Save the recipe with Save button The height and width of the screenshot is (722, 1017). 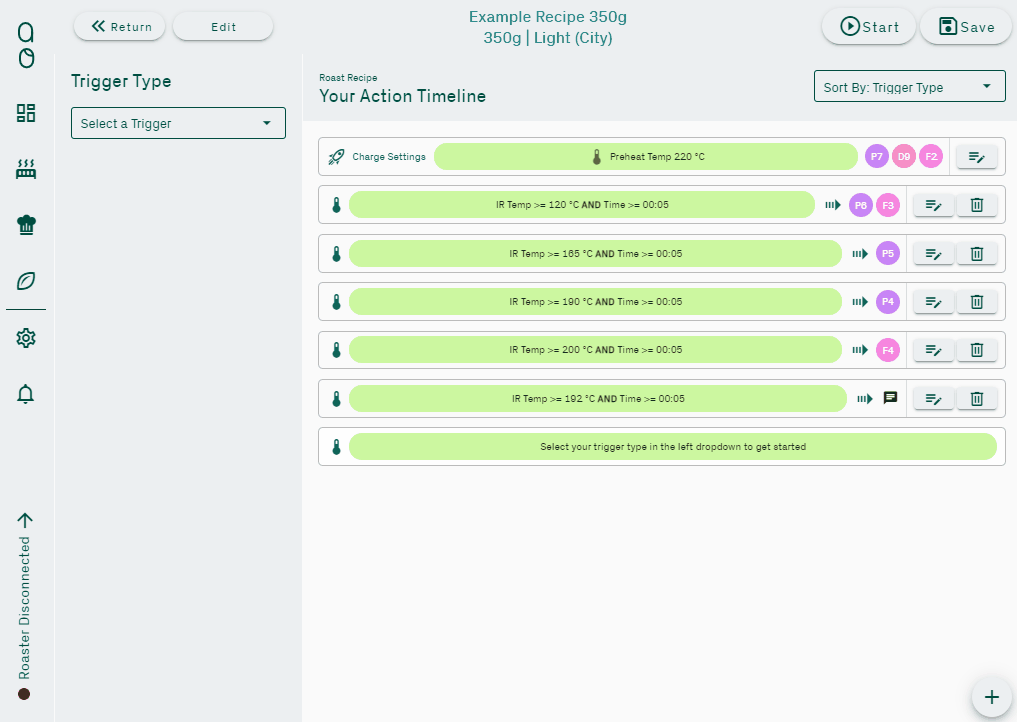[966, 27]
